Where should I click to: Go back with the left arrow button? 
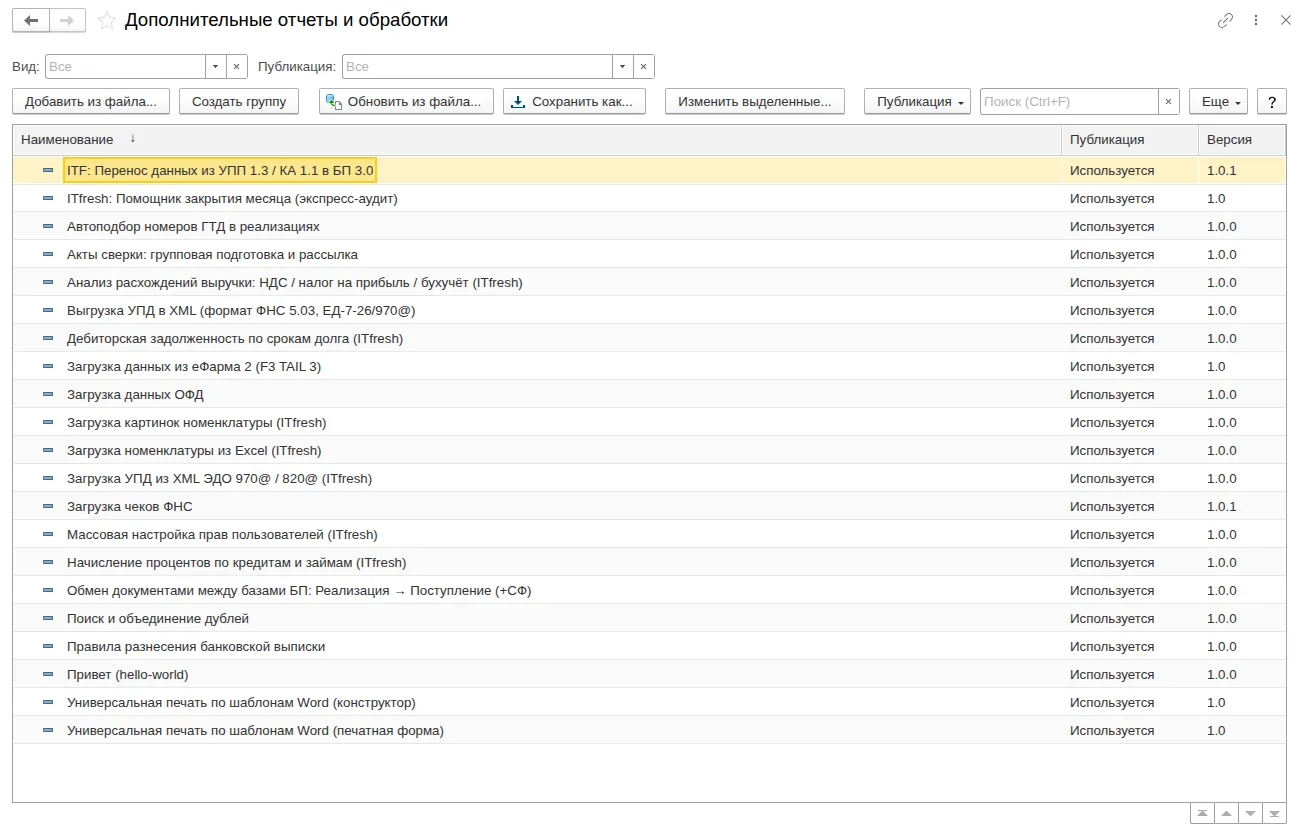(x=31, y=20)
